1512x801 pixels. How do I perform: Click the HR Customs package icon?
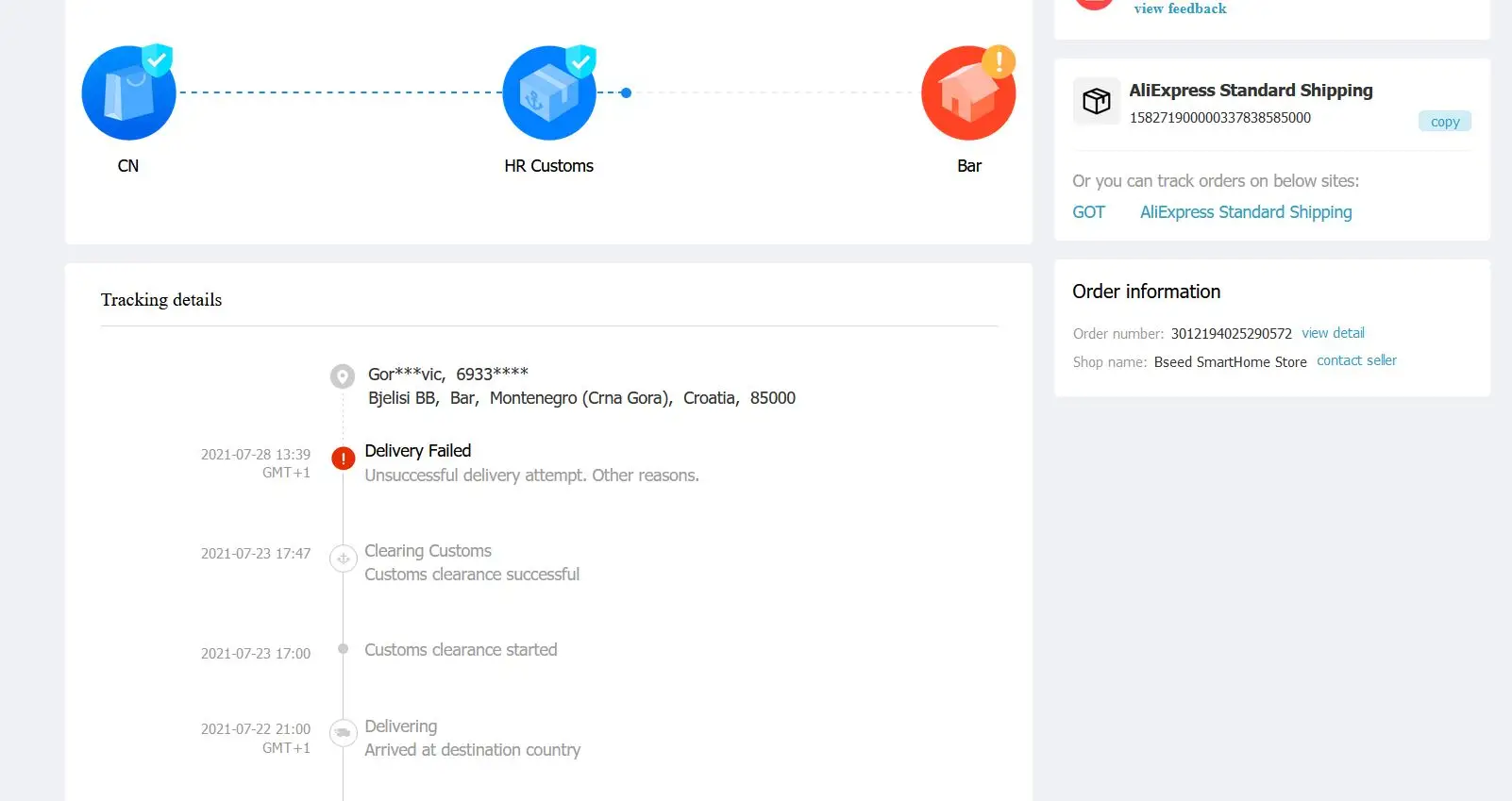pos(549,92)
